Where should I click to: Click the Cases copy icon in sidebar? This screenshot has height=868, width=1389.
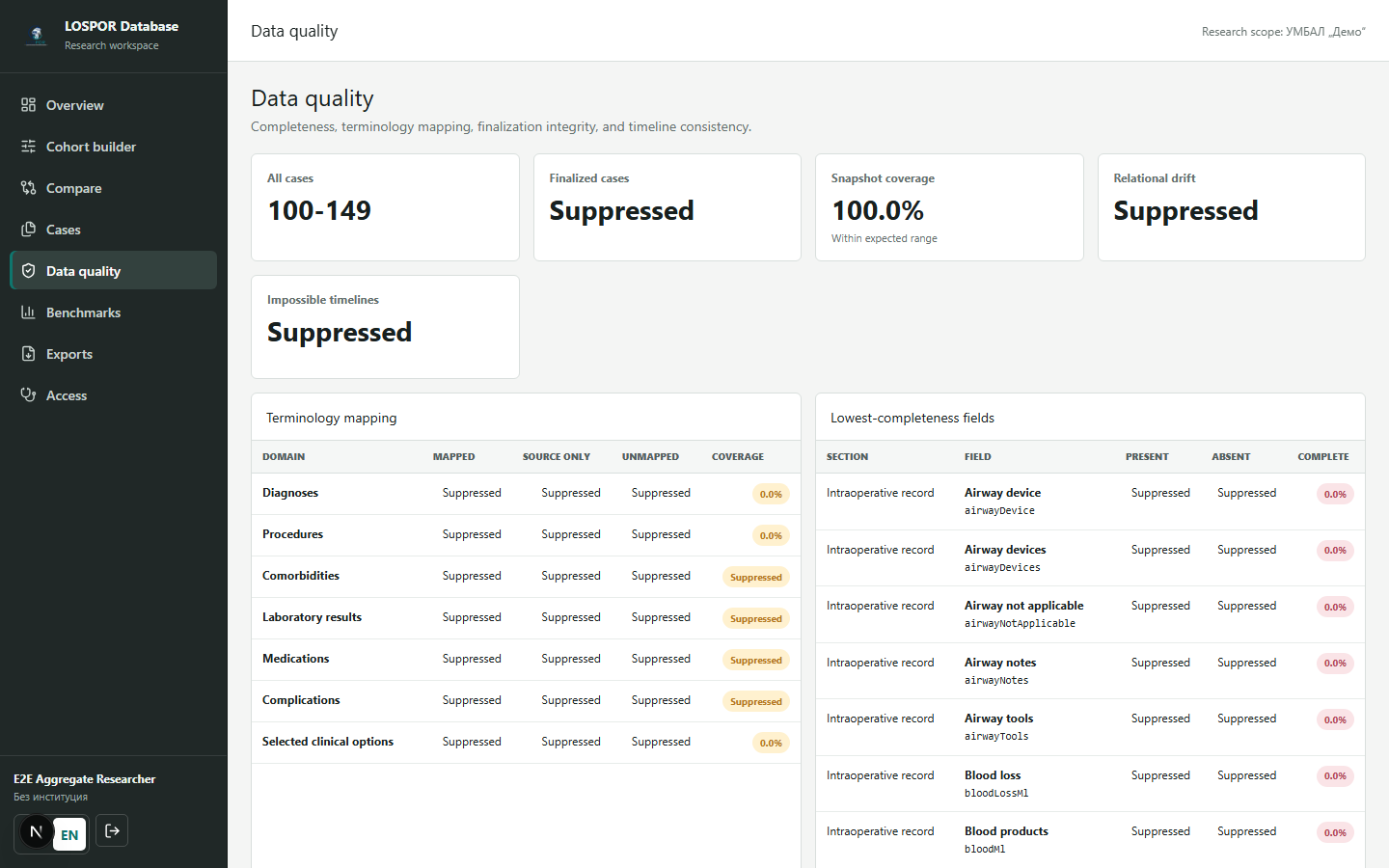click(28, 230)
